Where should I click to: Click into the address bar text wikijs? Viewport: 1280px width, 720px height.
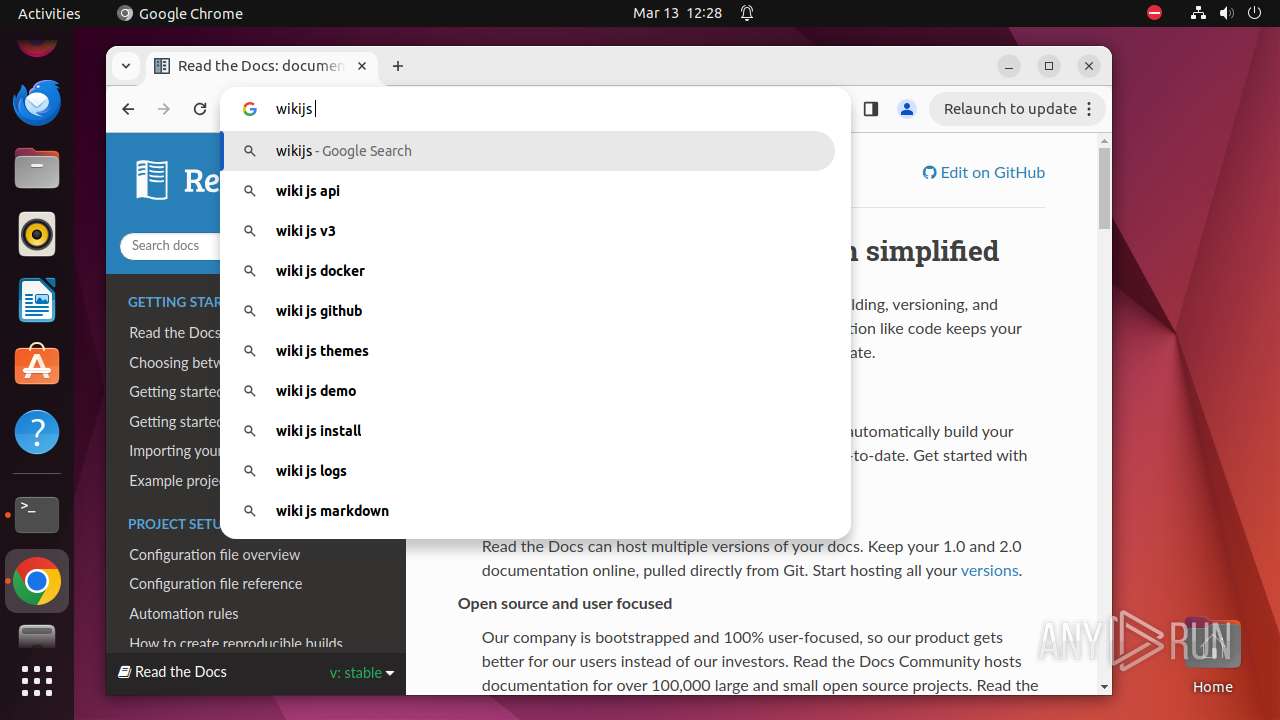(x=294, y=109)
